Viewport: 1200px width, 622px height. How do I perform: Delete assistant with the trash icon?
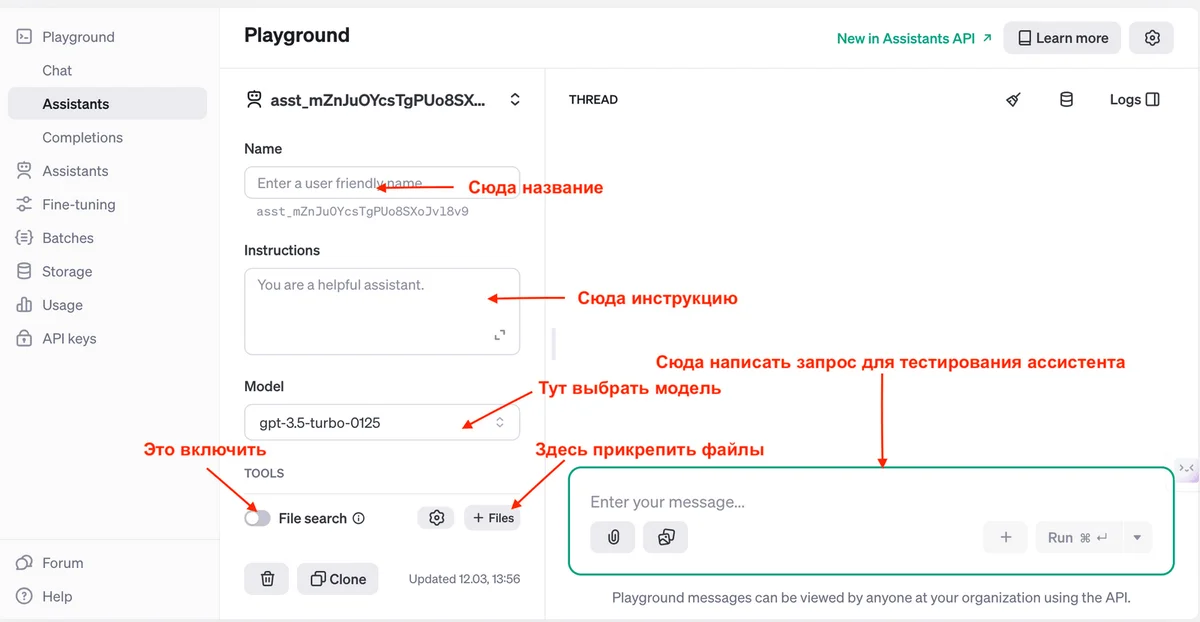coord(267,579)
